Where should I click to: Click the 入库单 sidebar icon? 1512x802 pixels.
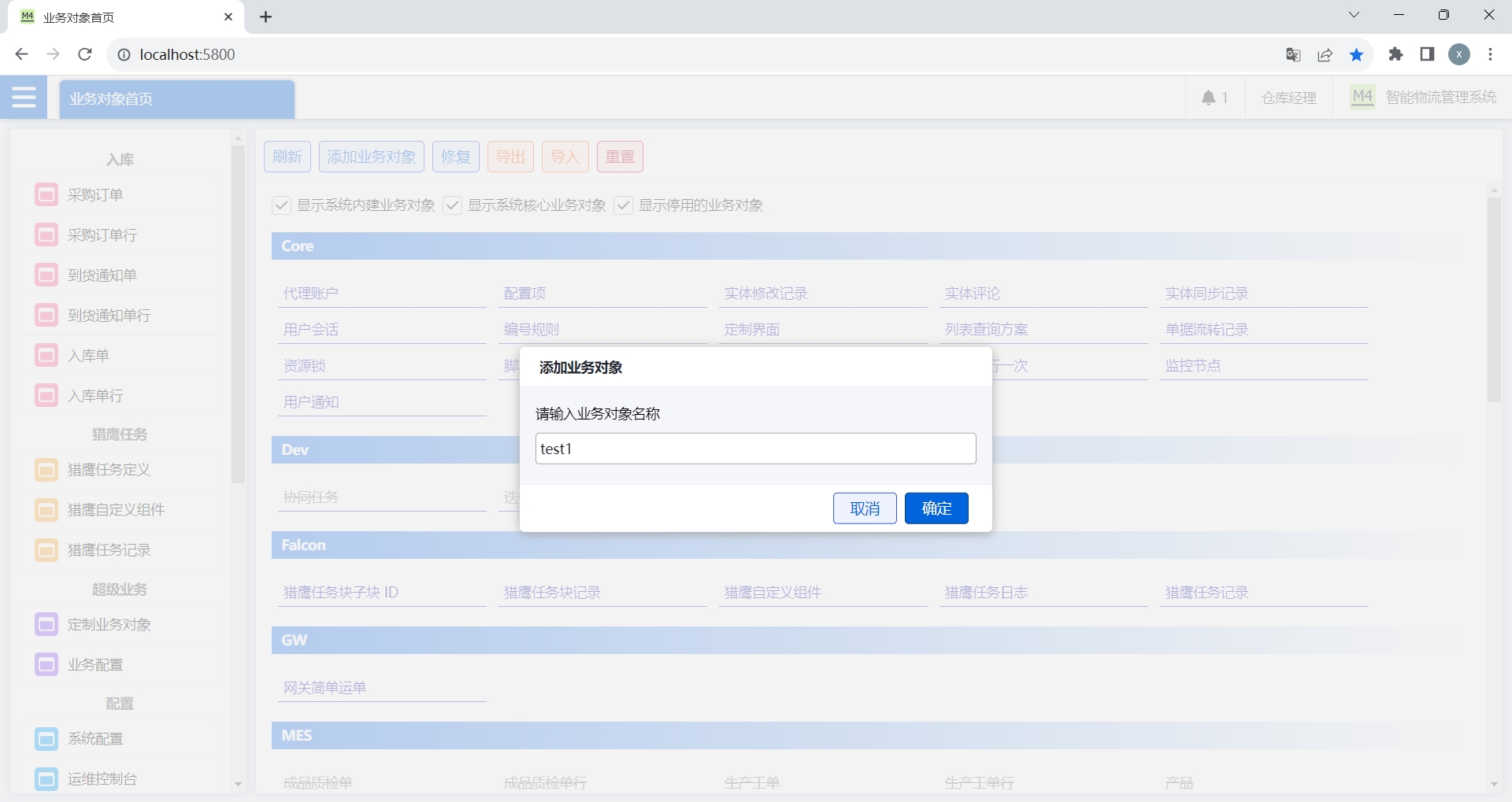(x=46, y=355)
